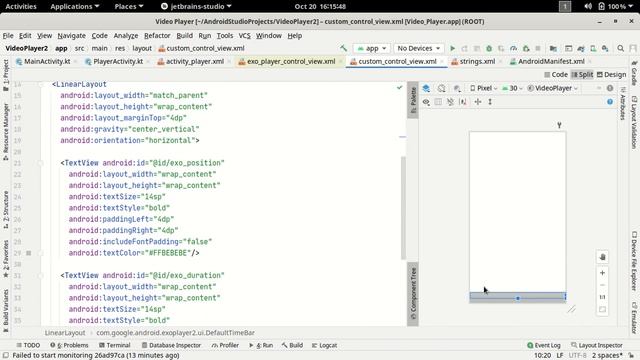640x360 pixels.
Task: Open the Build menu
Action: pyautogui.click(x=184, y=36)
